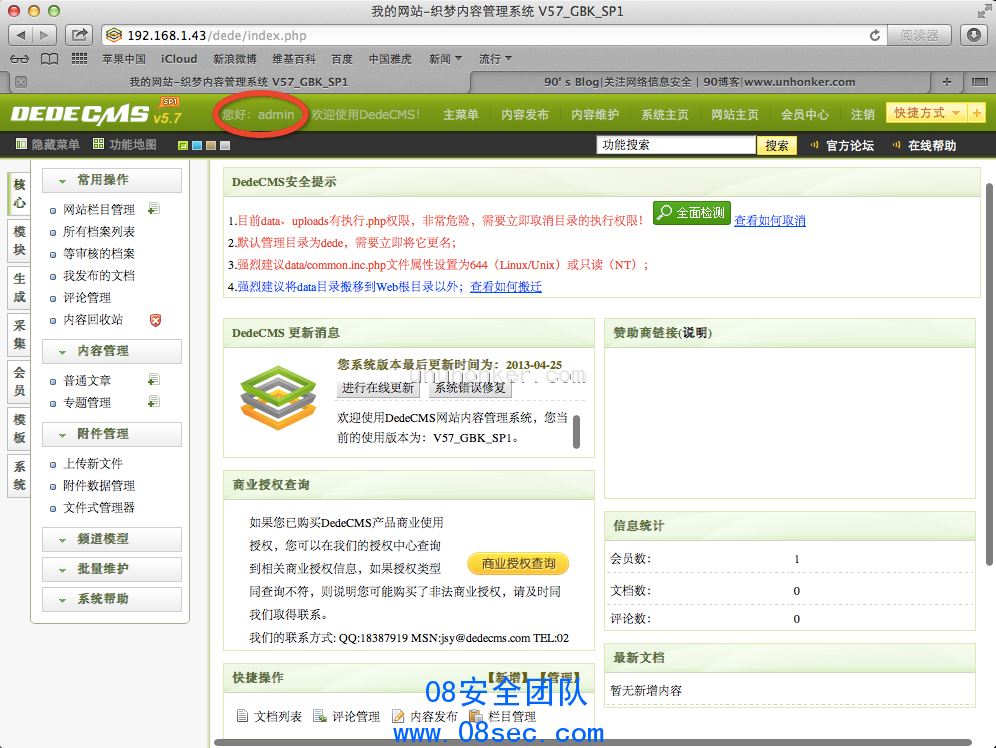
Task: Open the 功能地图 icon link
Action: (x=98, y=144)
